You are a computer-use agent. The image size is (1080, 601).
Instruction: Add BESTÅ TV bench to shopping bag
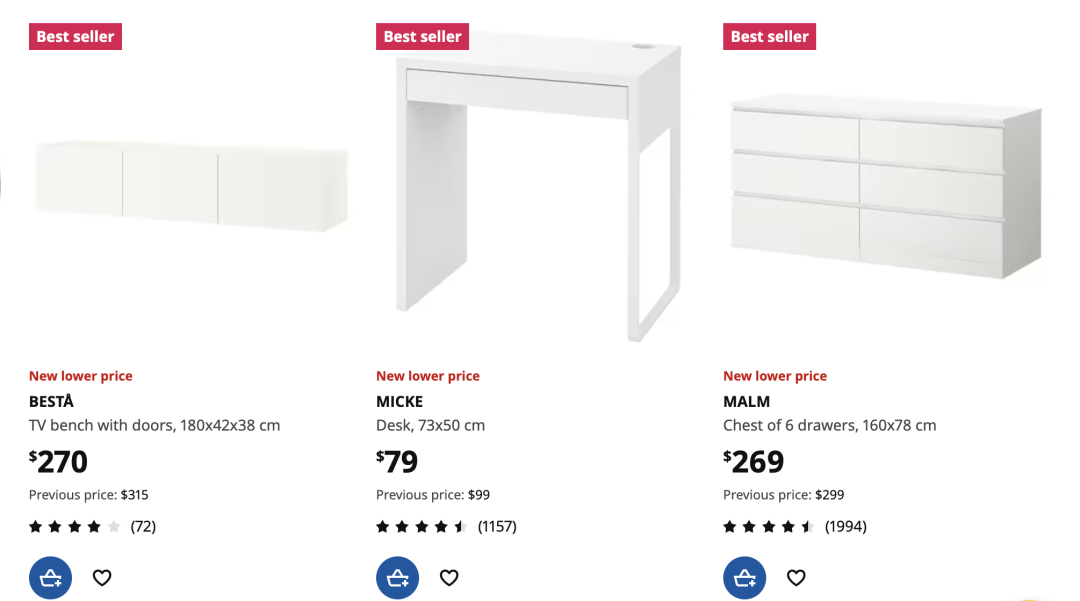coord(50,578)
